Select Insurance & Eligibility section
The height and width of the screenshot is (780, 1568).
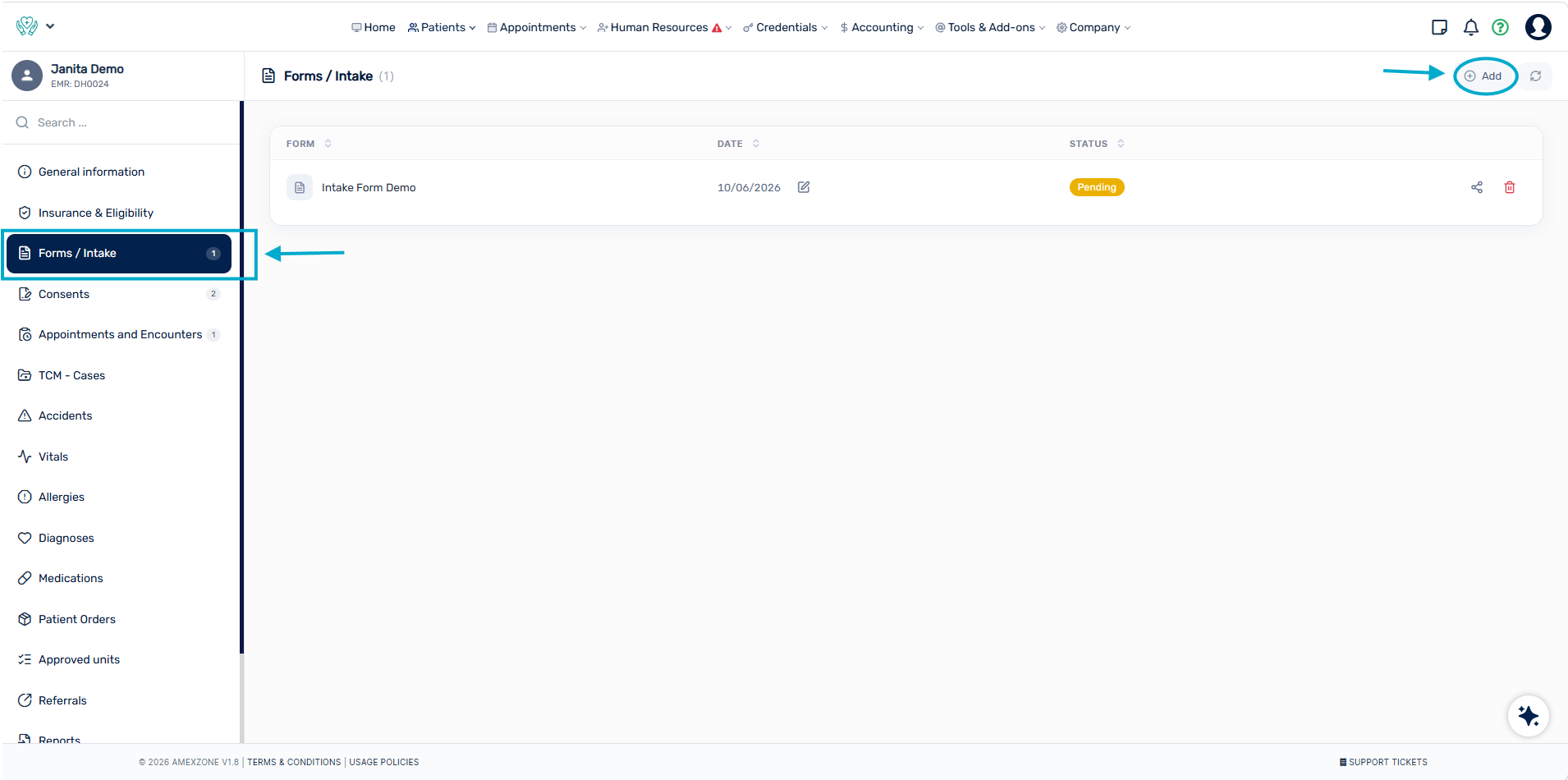point(120,213)
